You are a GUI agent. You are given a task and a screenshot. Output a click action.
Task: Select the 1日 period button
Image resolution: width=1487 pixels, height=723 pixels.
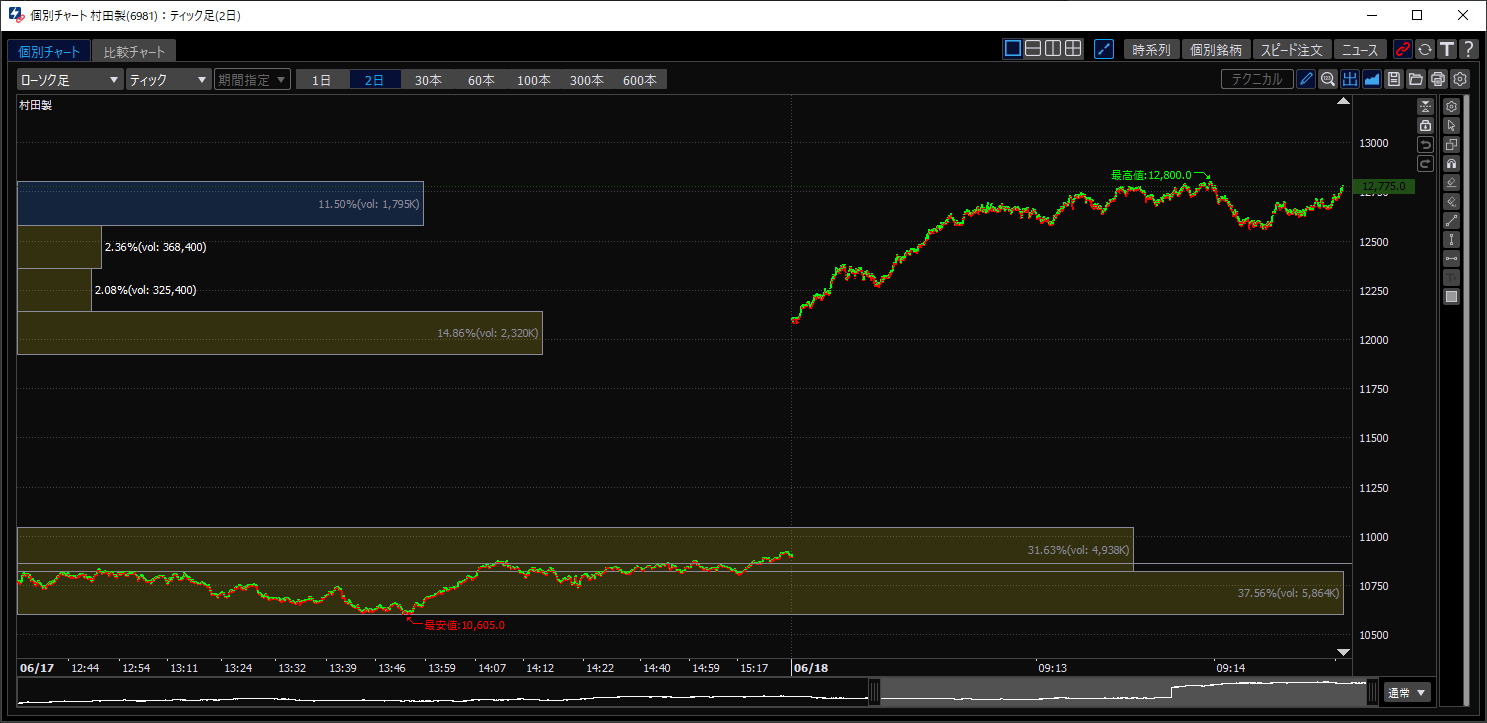(322, 80)
